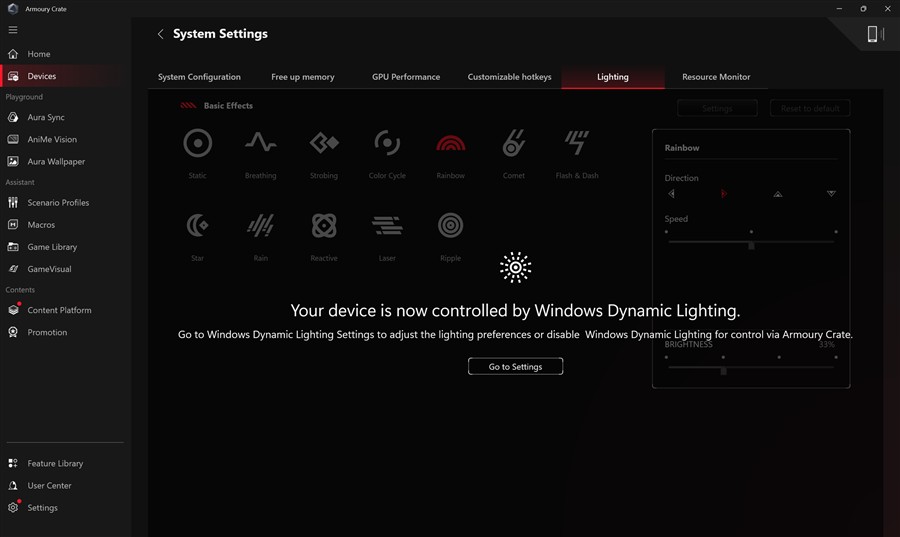Open the device selector icon top right
The width and height of the screenshot is (900, 537).
coord(875,34)
